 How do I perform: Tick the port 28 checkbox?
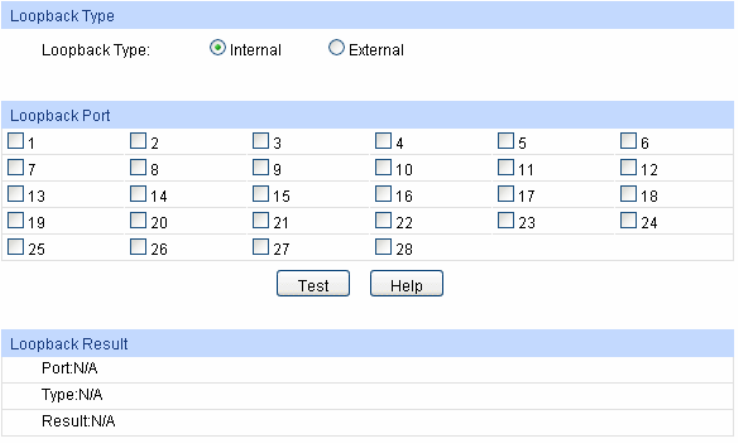(384, 246)
